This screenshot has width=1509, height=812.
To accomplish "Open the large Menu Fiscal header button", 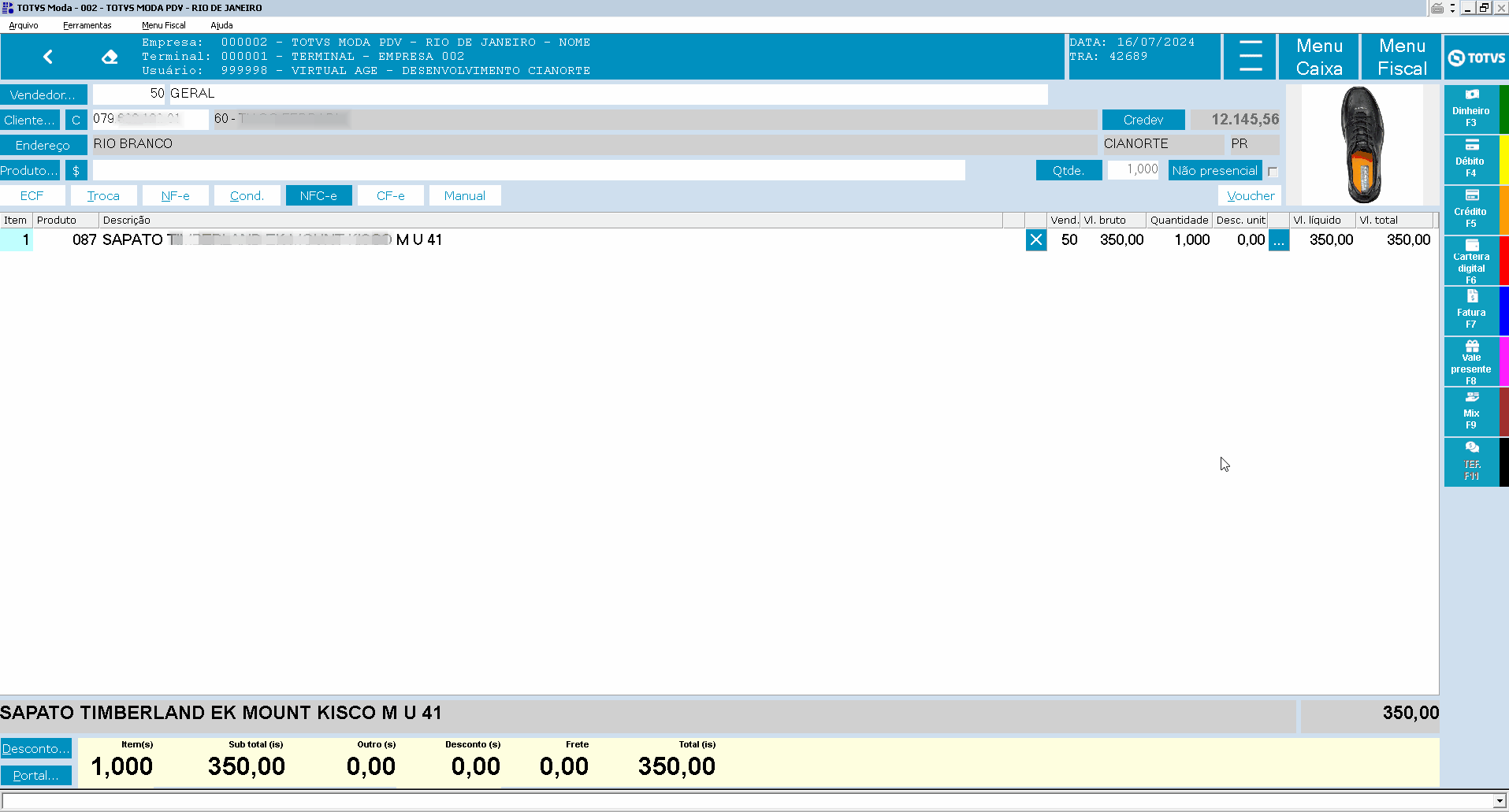I will pyautogui.click(x=1402, y=57).
